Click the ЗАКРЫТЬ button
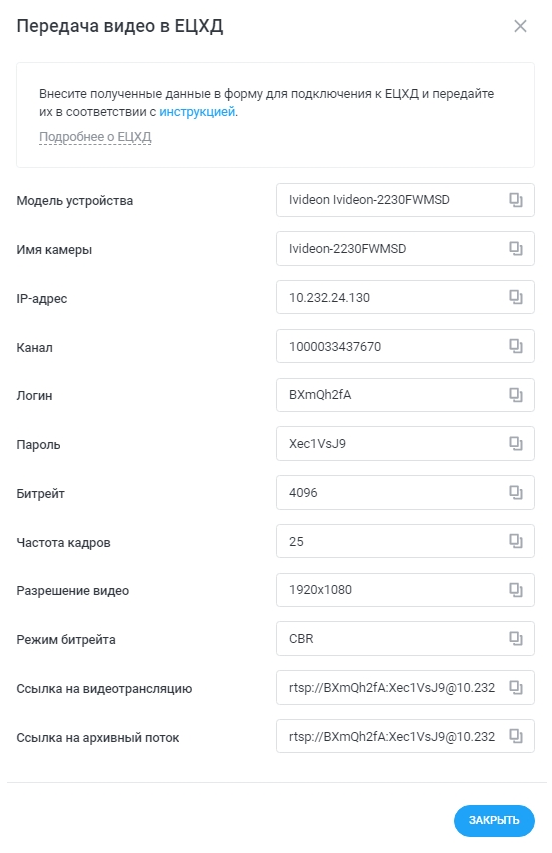This screenshot has height=853, width=552. coord(494,820)
